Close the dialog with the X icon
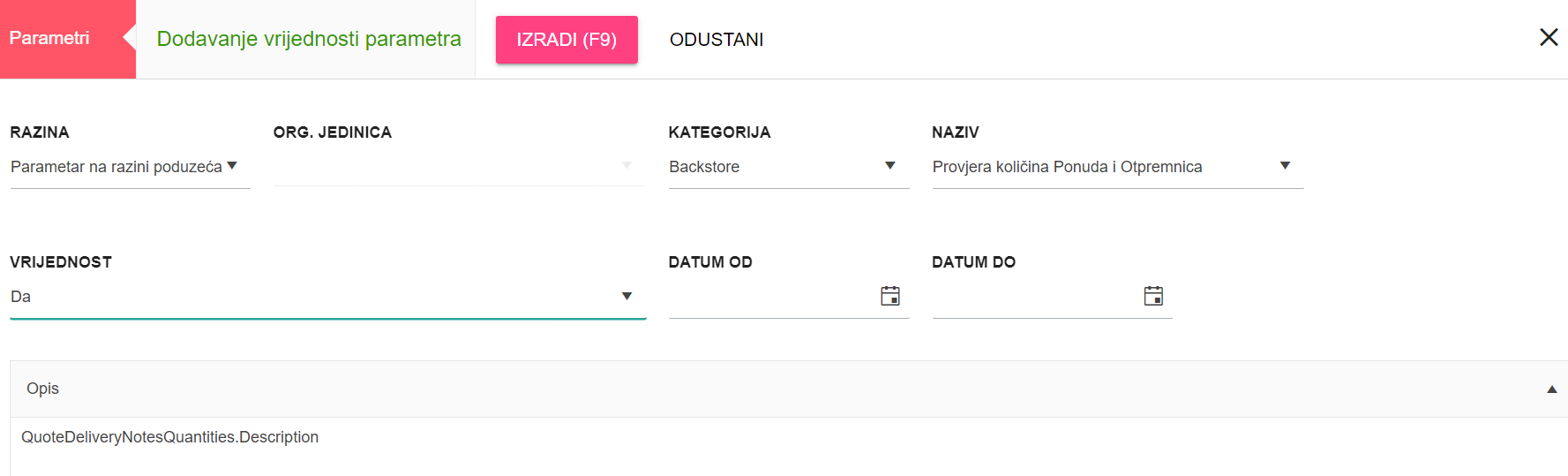This screenshot has height=476, width=1568. 1549,37
